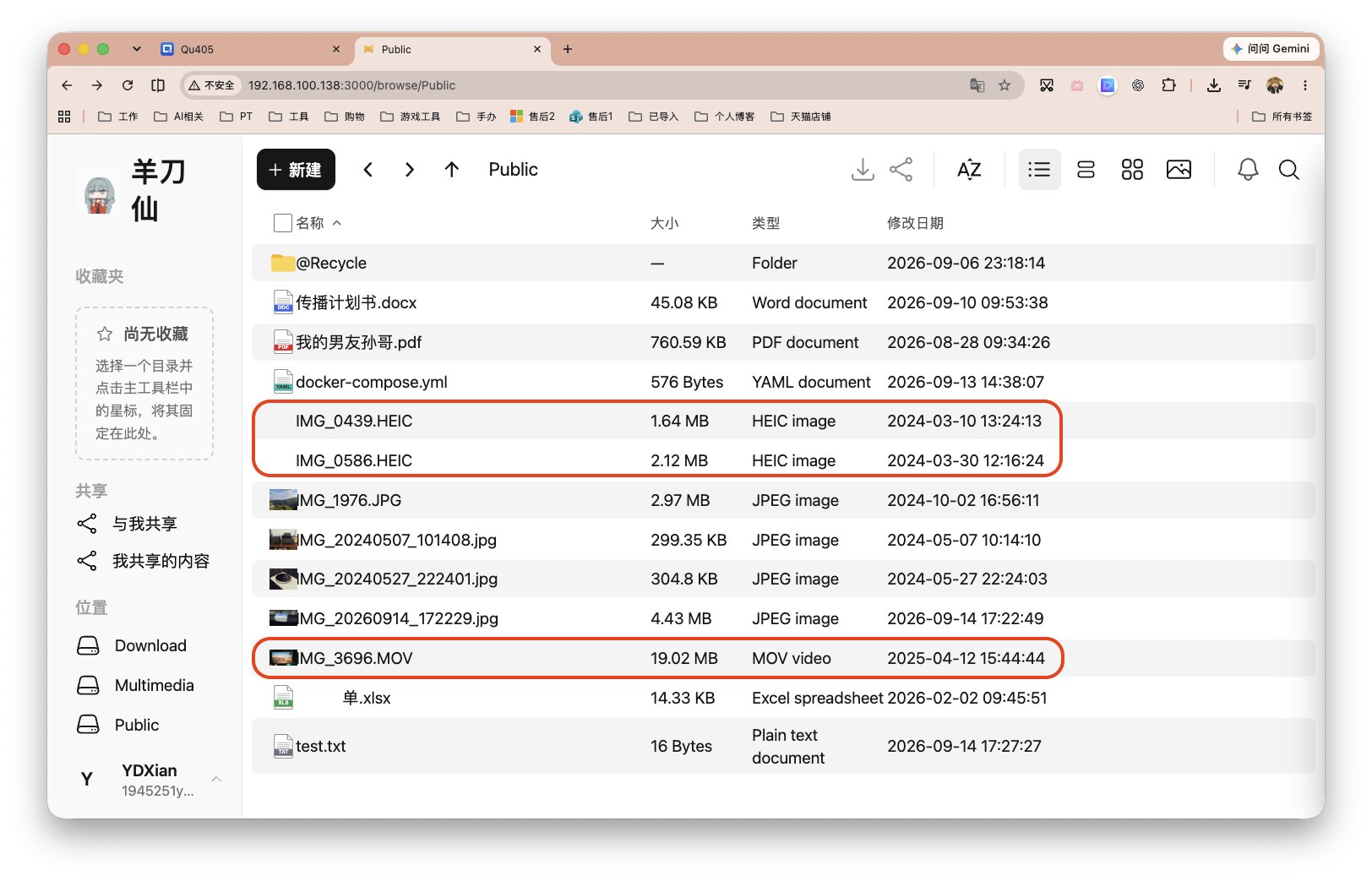Click the share icon in the toolbar
Screen dimensions: 1372x881
click(x=901, y=170)
